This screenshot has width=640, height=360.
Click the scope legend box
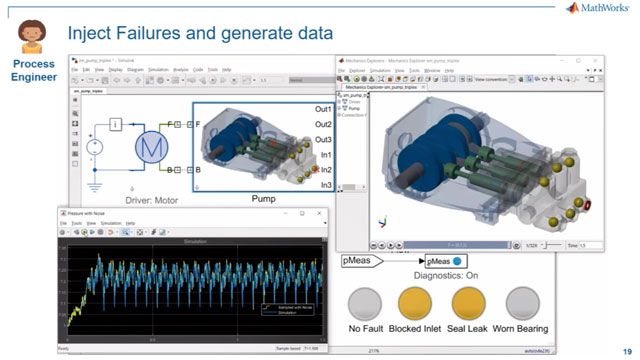[287, 309]
